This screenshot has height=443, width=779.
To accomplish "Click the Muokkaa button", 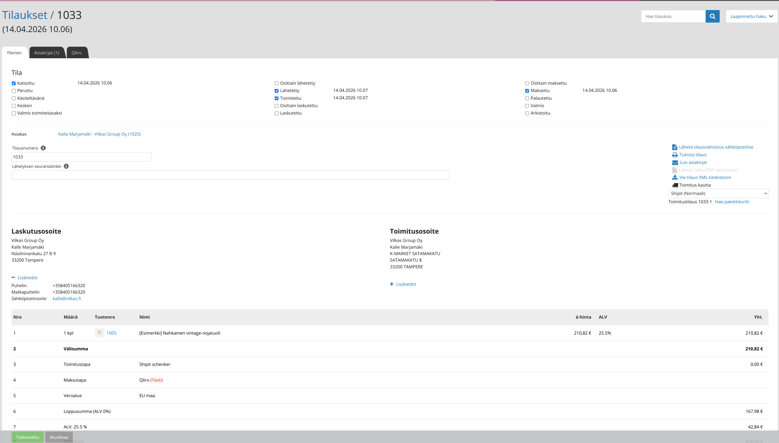I will point(59,437).
